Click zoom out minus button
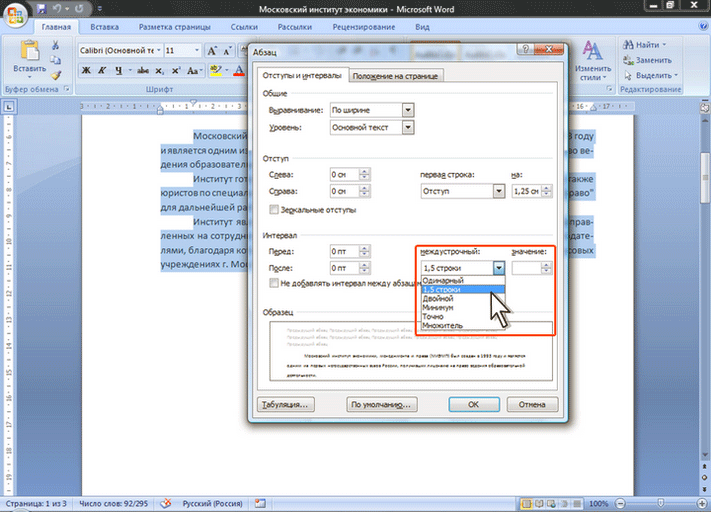 click(621, 503)
